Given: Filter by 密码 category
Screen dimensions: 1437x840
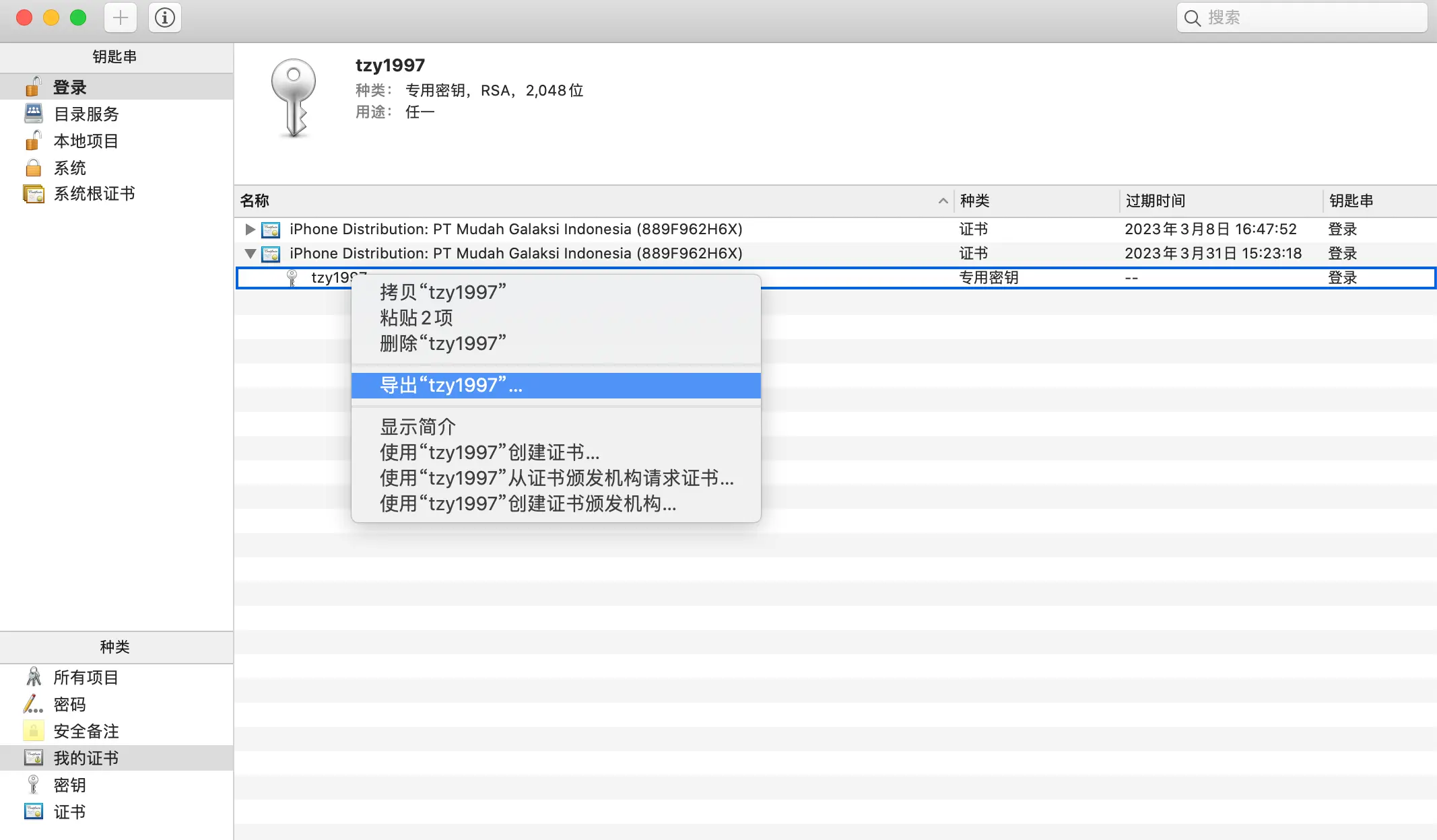Looking at the screenshot, I should [69, 704].
